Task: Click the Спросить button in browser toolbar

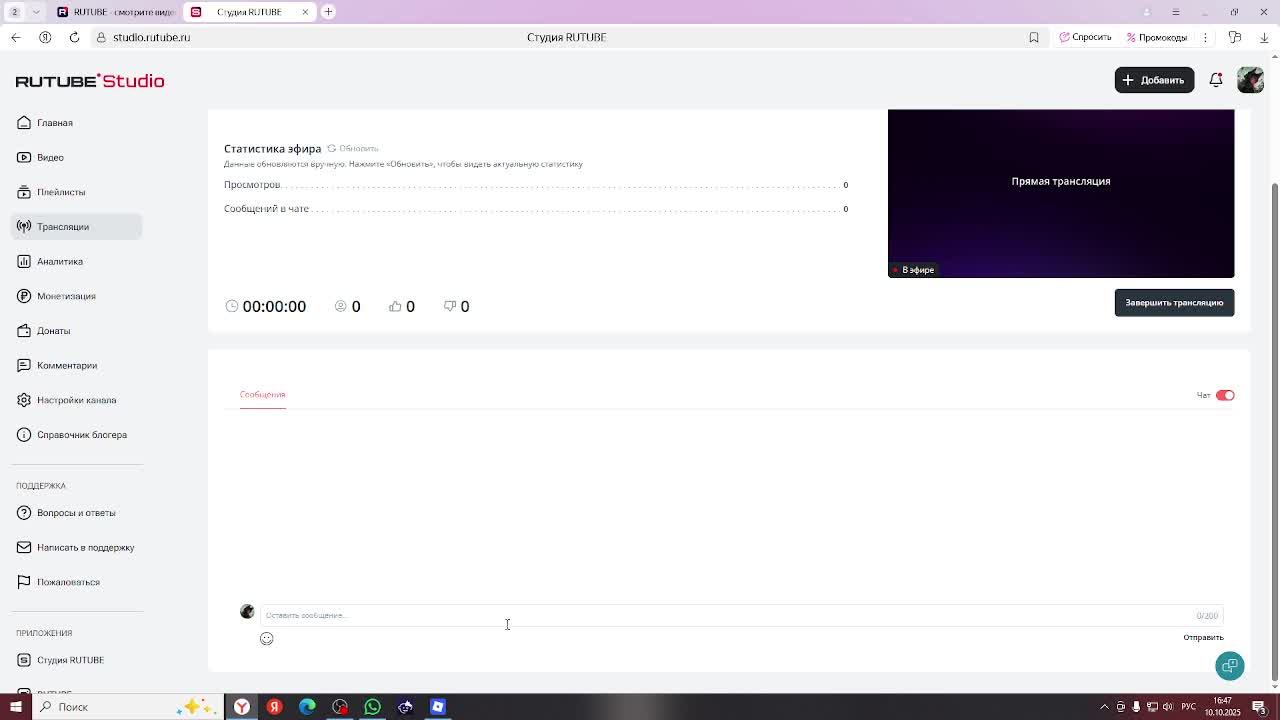Action: 1086,37
